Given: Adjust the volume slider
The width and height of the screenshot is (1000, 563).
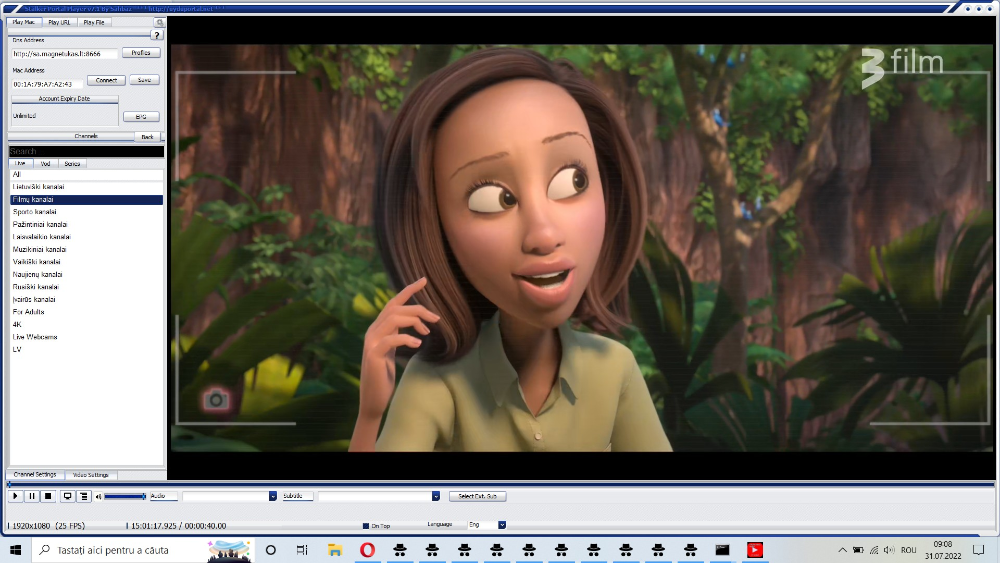Looking at the screenshot, I should (x=125, y=496).
